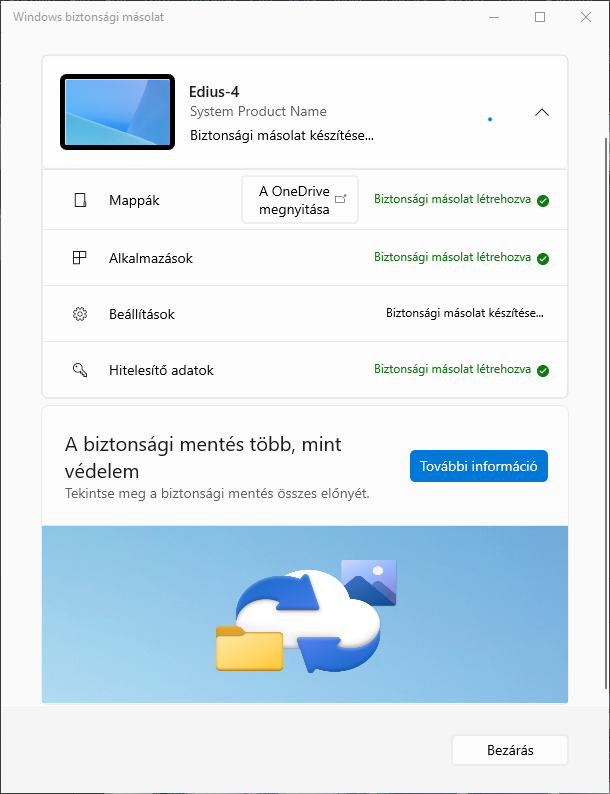Click the Alkalmazások apps grid icon
Viewport: 610px width, 794px height.
click(81, 258)
